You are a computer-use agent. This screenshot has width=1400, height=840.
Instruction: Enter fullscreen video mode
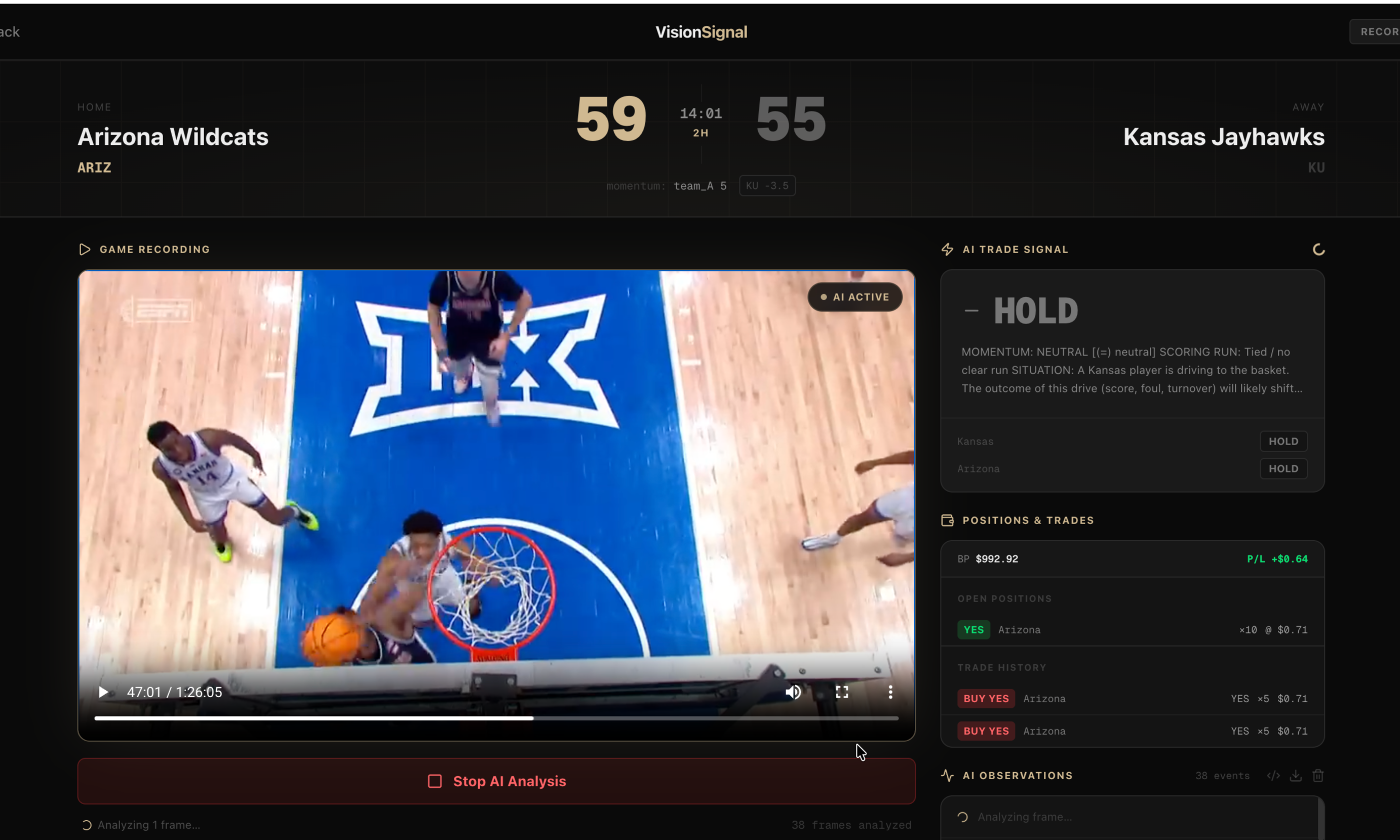(x=842, y=692)
